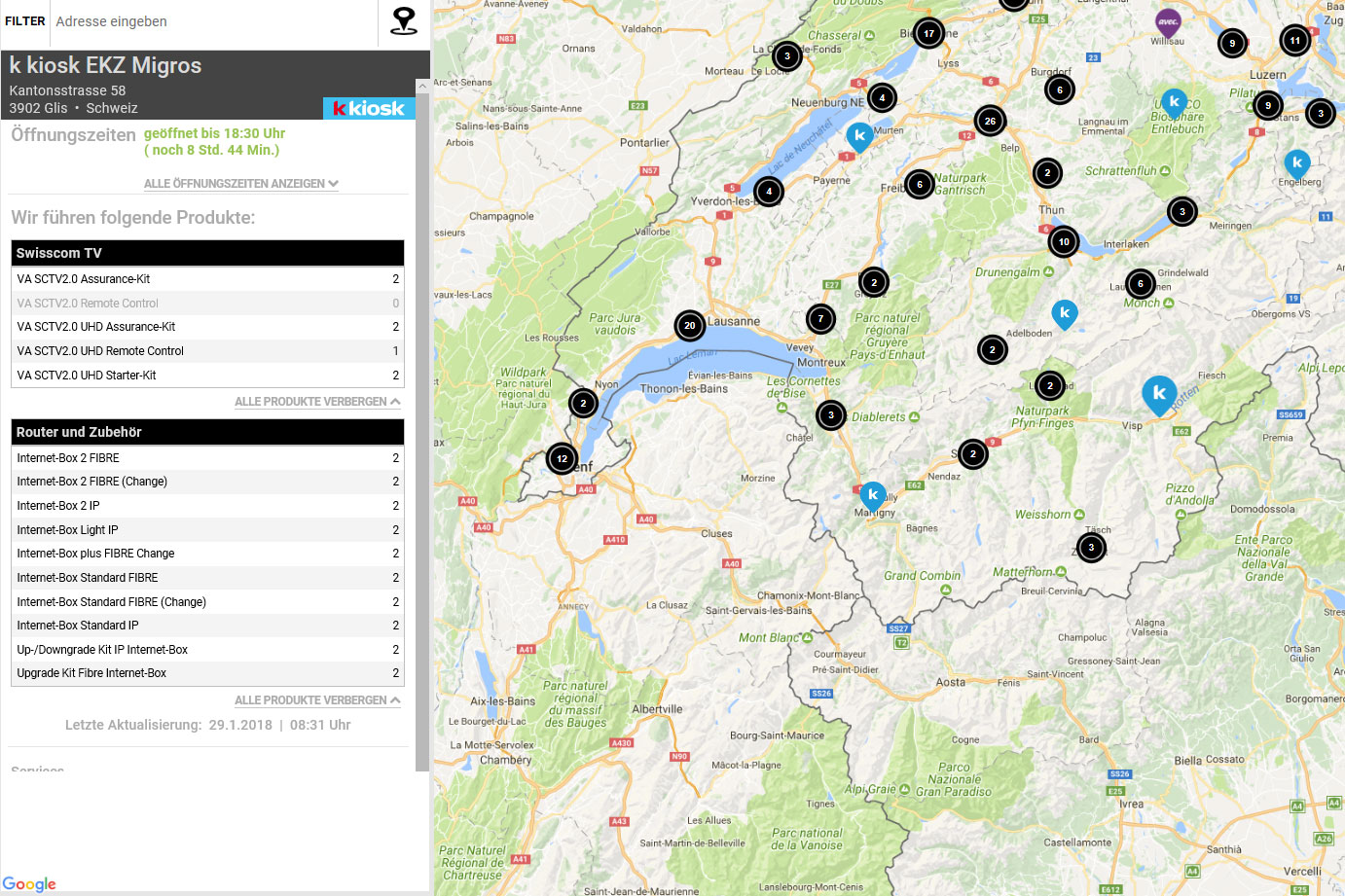This screenshot has height=896, width=1345.
Task: Open the FILTER menu
Action: 25,21
